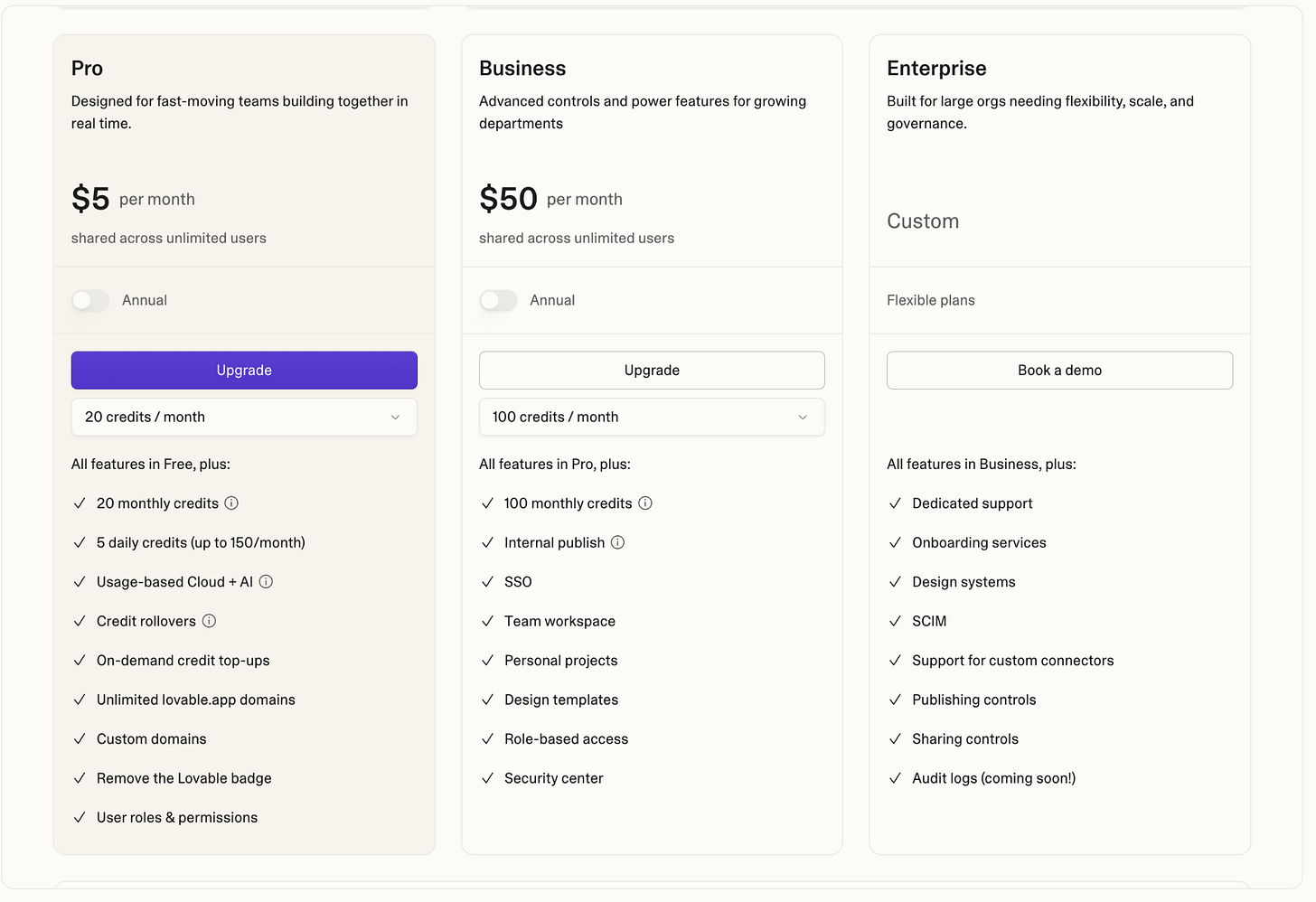The height and width of the screenshot is (902, 1316).
Task: Click the SSO feature in Business
Action: [x=518, y=582]
